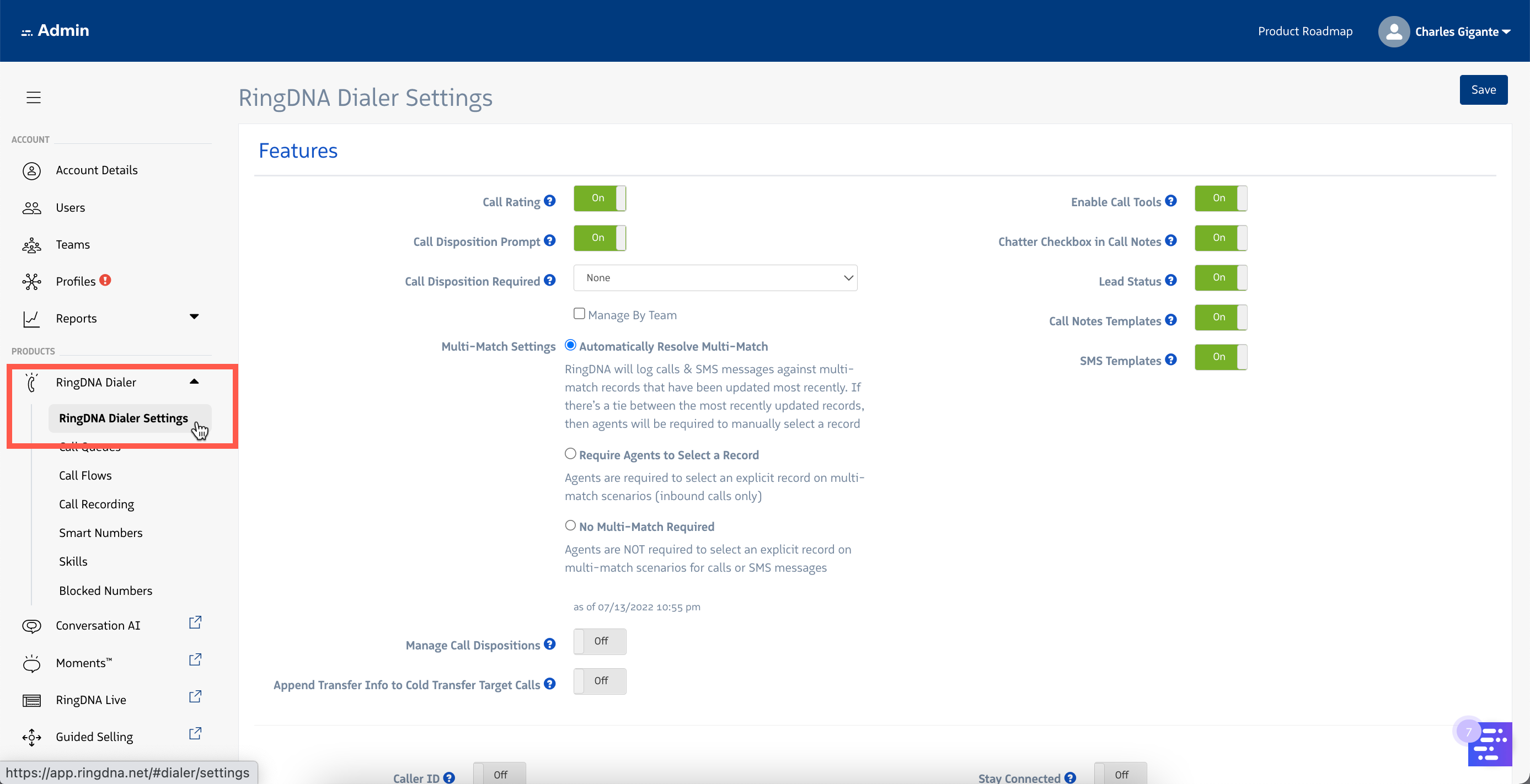Open the Call Disposition Required dropdown

715,278
